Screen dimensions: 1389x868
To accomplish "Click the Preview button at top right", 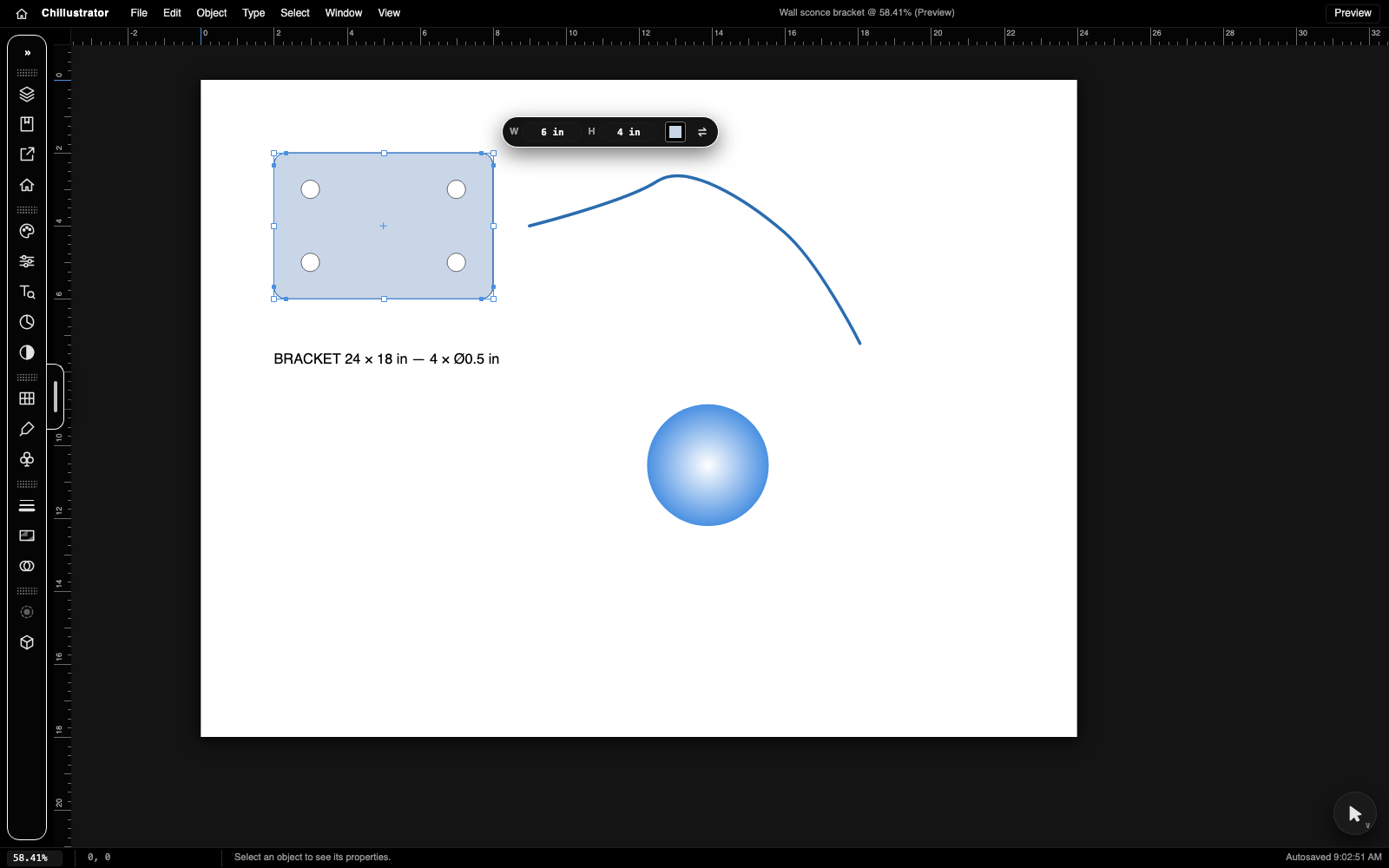I will tap(1353, 13).
